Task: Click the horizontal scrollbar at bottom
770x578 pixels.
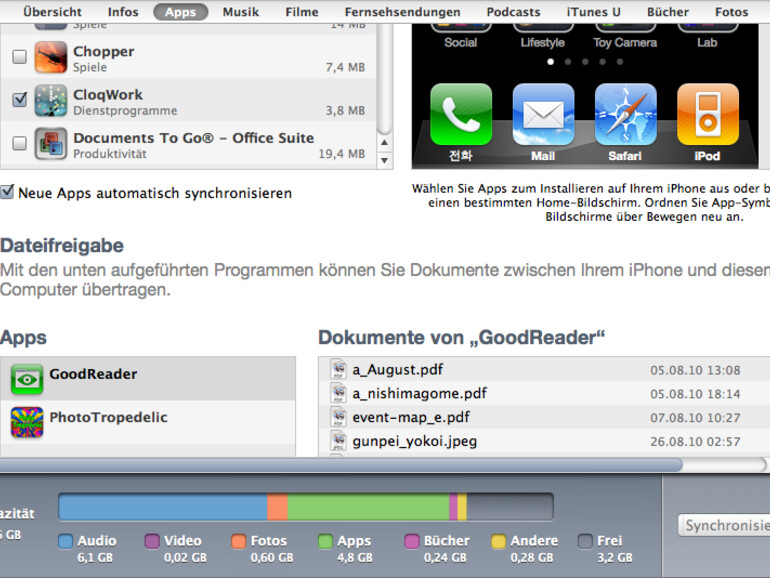Action: point(341,465)
